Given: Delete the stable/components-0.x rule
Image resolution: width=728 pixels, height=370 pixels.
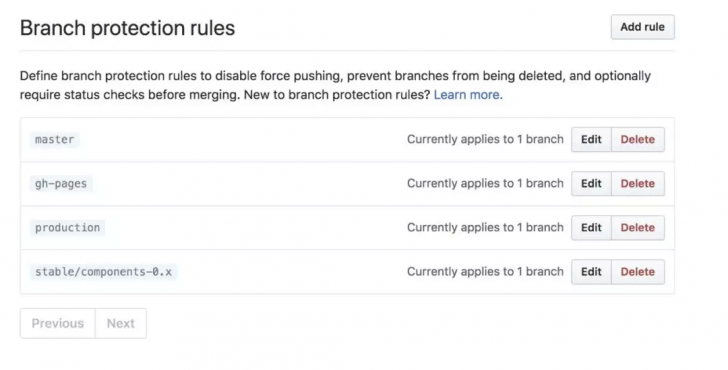Looking at the screenshot, I should (x=638, y=272).
